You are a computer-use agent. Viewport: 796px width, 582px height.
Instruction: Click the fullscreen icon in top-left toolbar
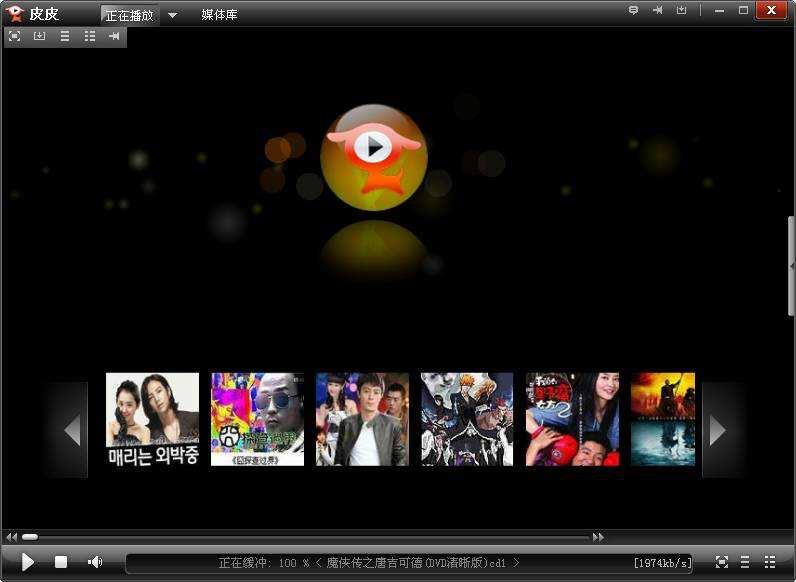(x=15, y=36)
